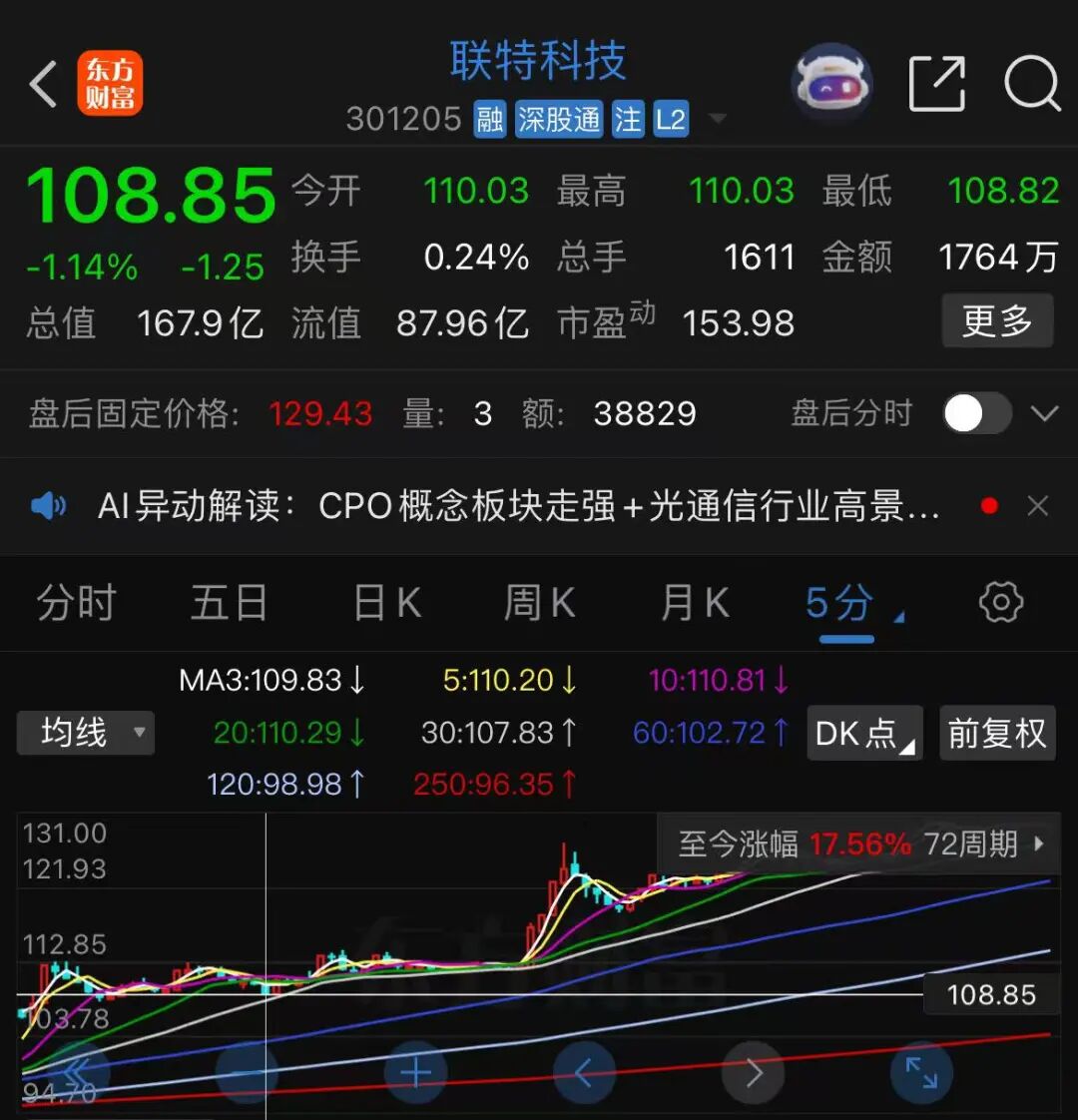Switch to the 月K chart tab
Image resolution: width=1078 pixels, height=1120 pixels.
tap(695, 603)
